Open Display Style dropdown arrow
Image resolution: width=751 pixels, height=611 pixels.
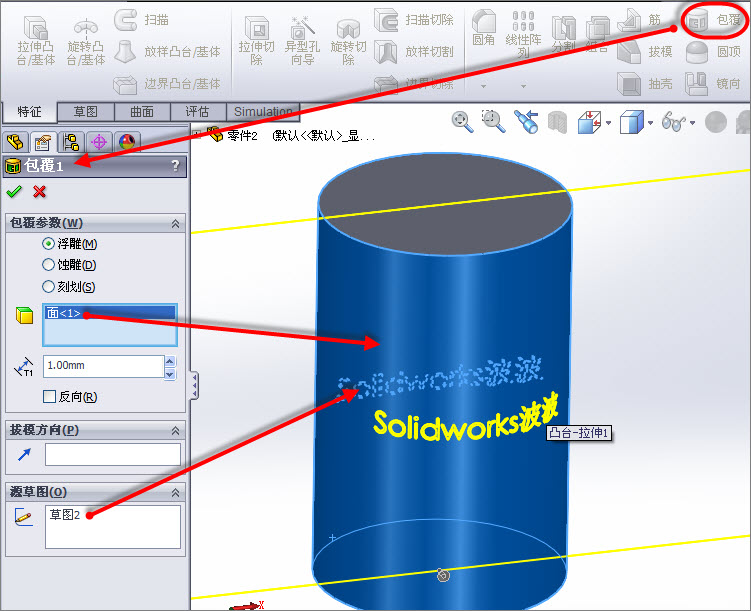pyautogui.click(x=650, y=123)
